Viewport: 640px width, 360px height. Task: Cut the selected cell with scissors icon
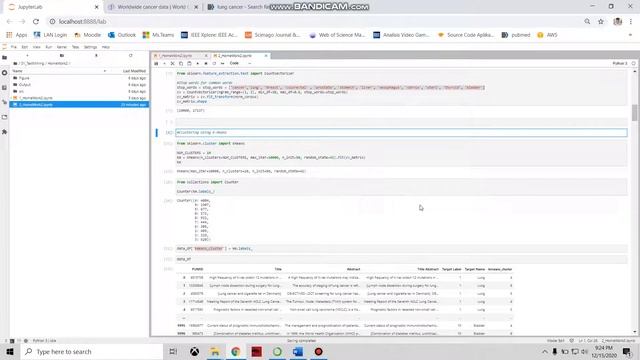pos(172,63)
